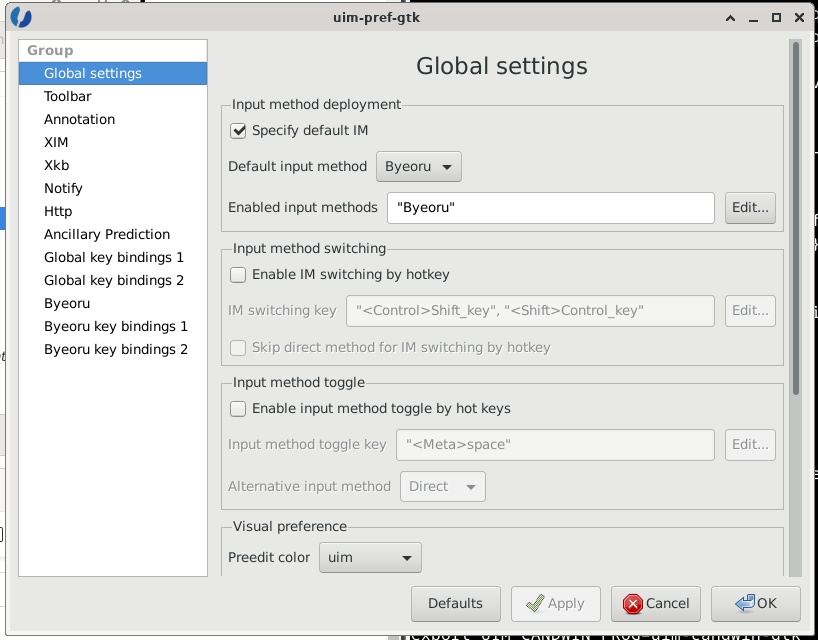Enable IM switching by hotkey

[x=238, y=274]
